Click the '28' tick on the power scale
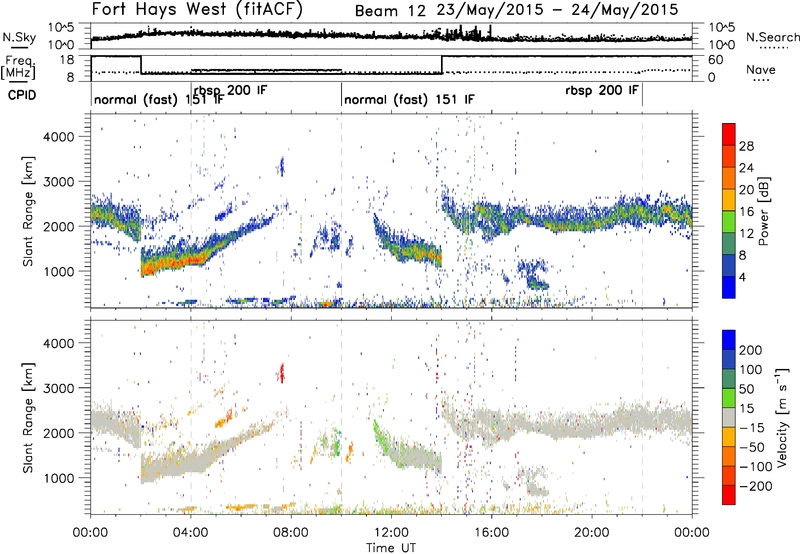 tap(746, 146)
